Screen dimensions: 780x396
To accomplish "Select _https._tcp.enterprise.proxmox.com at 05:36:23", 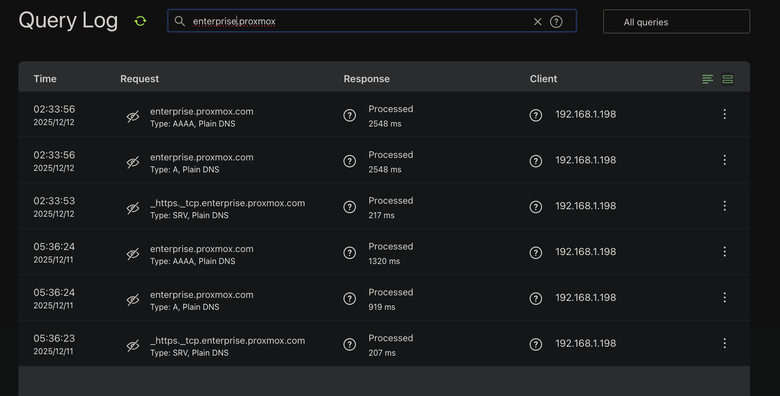I will pyautogui.click(x=227, y=341).
